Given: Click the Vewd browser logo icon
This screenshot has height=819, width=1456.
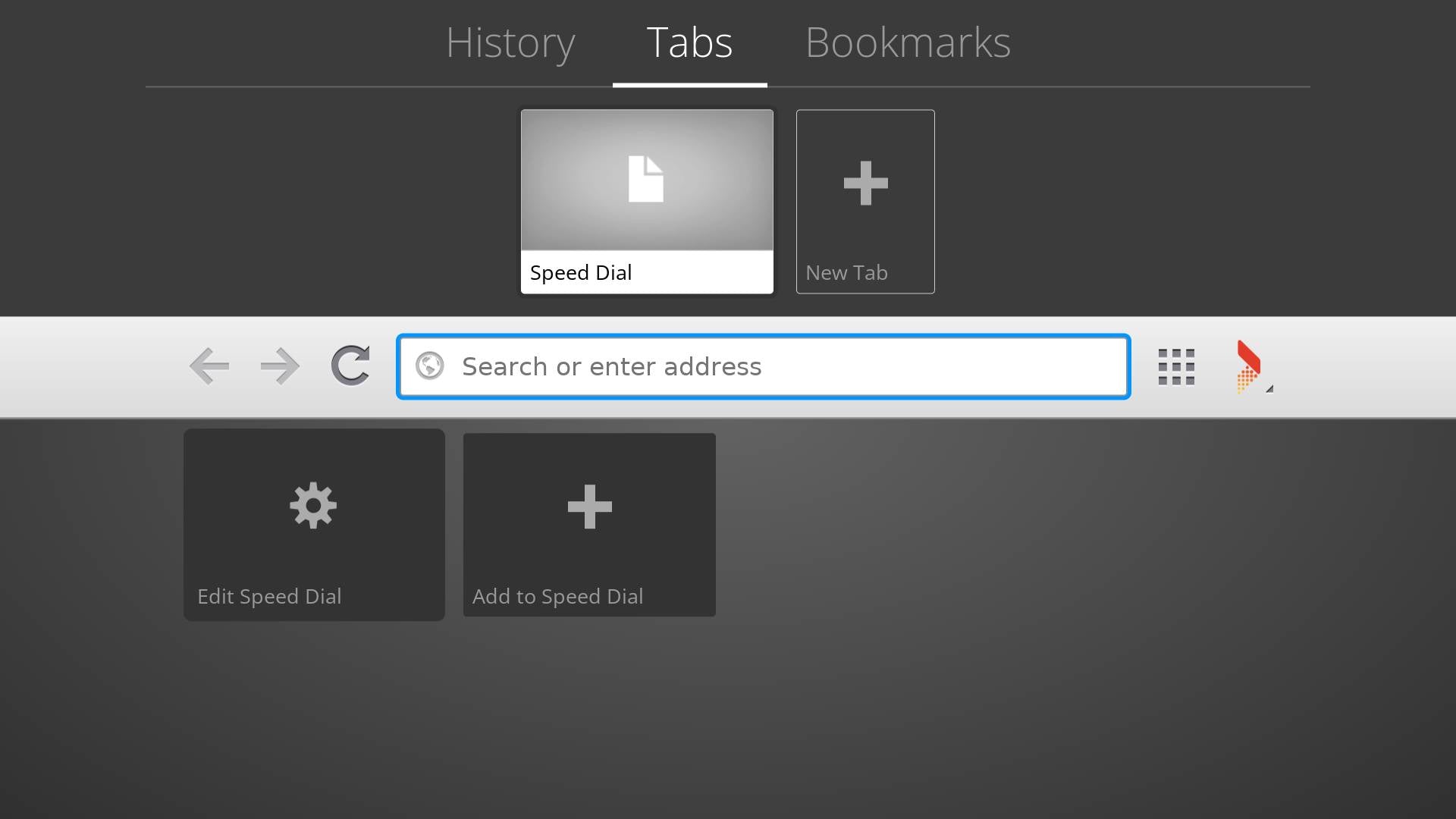Looking at the screenshot, I should pyautogui.click(x=1247, y=366).
